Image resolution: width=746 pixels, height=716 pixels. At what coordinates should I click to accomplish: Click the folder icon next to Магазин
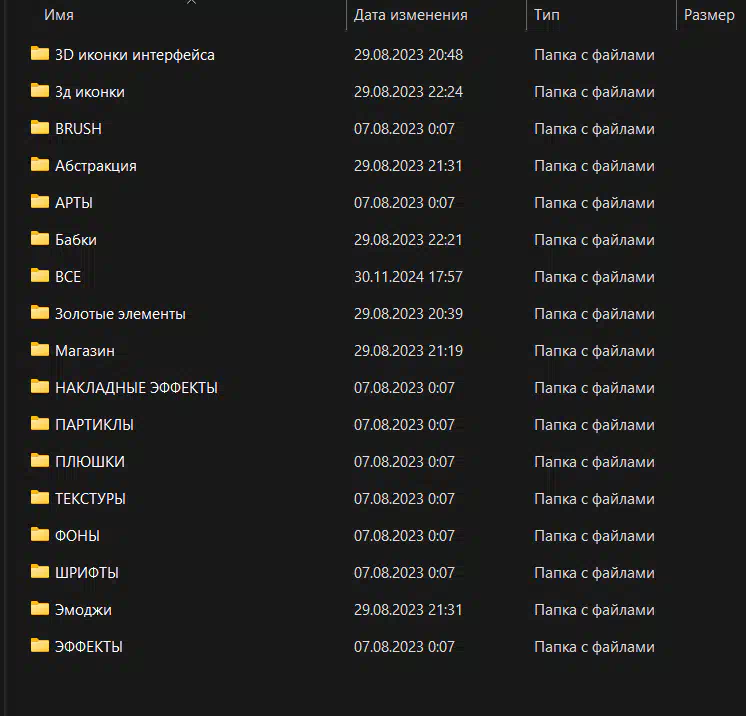[x=40, y=350]
